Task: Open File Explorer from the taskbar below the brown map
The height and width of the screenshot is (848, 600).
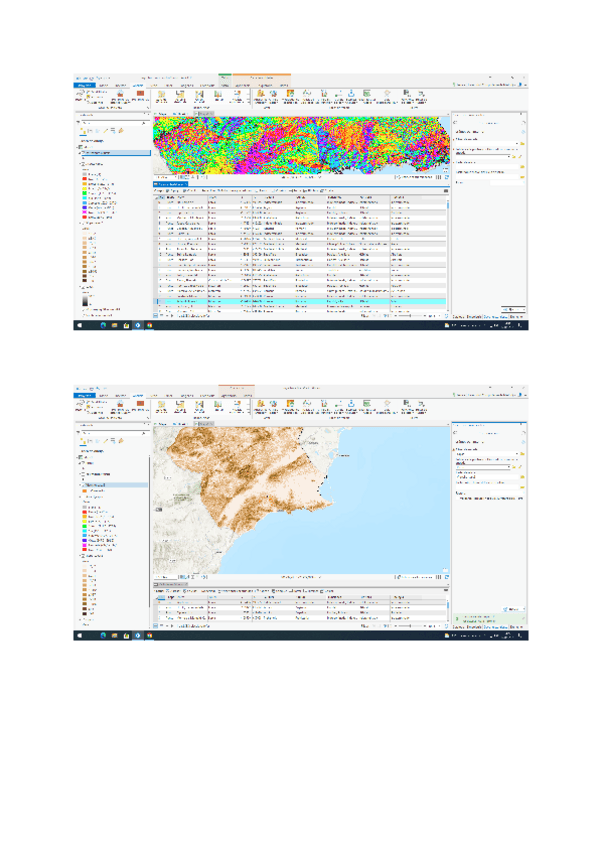Action: tap(114, 635)
